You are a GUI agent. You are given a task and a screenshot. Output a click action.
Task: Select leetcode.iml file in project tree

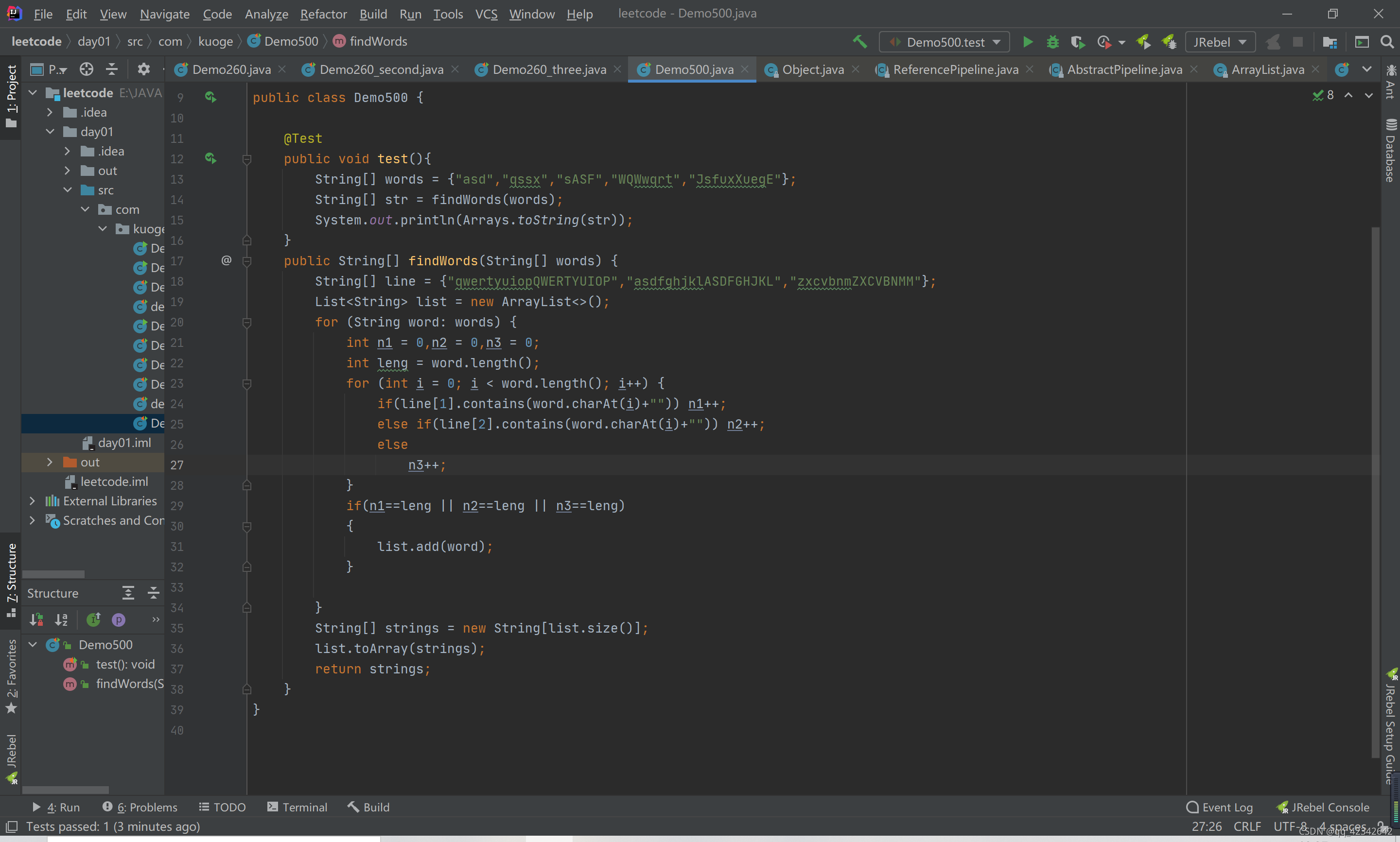pyautogui.click(x=113, y=481)
